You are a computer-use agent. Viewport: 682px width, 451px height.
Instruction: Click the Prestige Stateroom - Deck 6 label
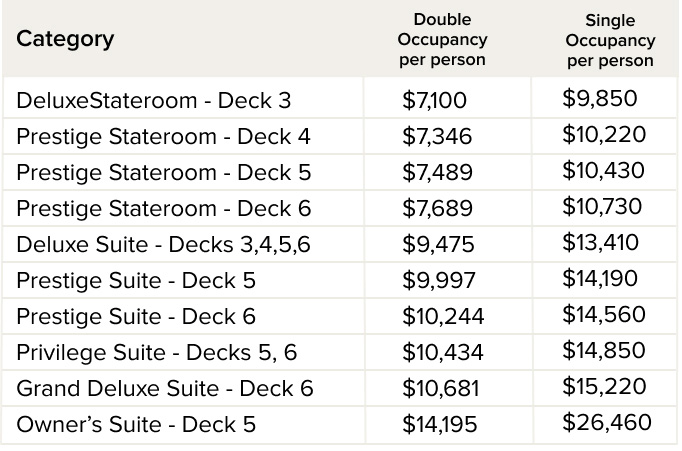pos(163,208)
